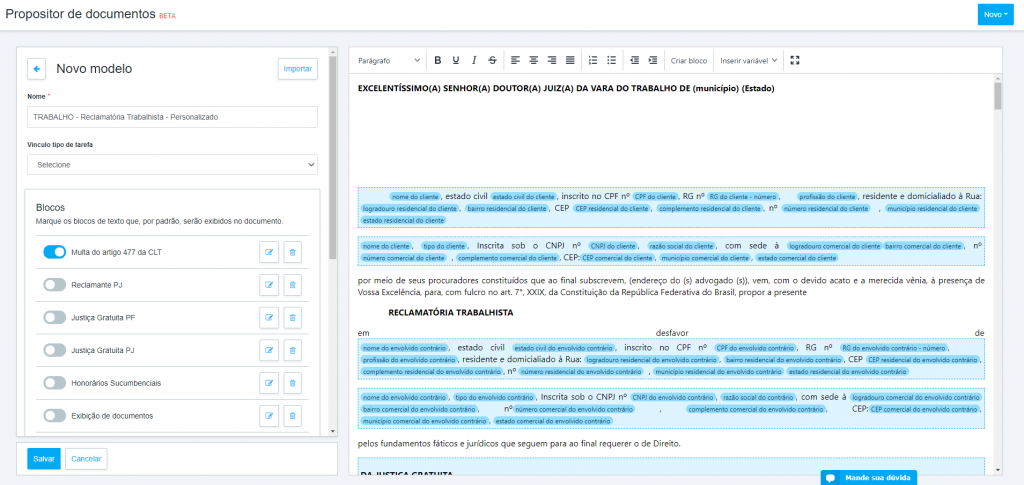Viewport: 1024px width, 485px height.
Task: Go back using the arrow beside Novo modelo
Action: coord(37,69)
